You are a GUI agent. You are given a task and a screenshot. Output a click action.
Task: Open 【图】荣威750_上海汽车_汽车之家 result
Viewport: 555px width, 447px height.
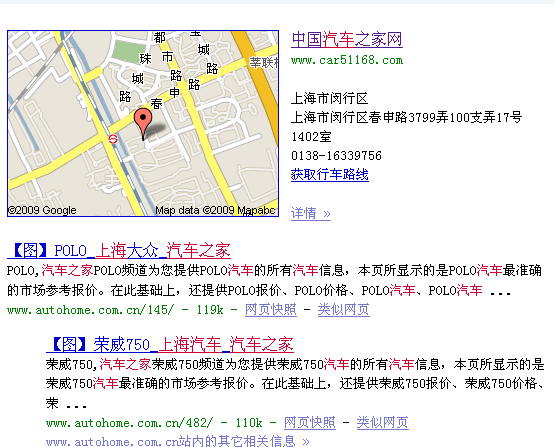[170, 344]
